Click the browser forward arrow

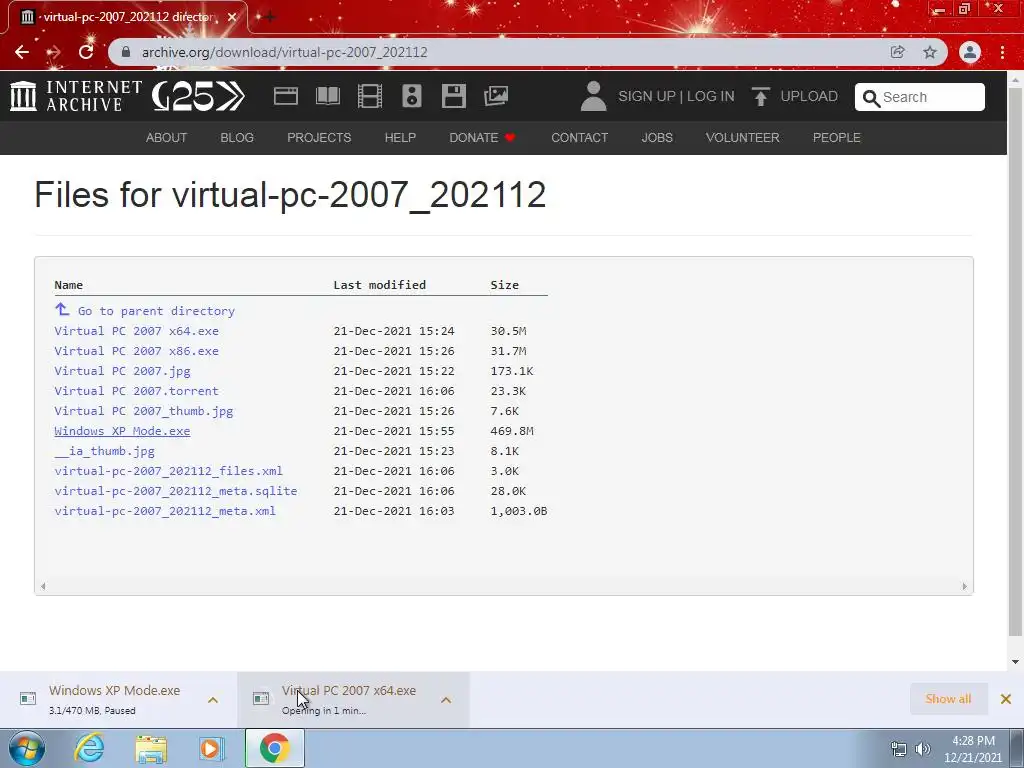[x=54, y=52]
